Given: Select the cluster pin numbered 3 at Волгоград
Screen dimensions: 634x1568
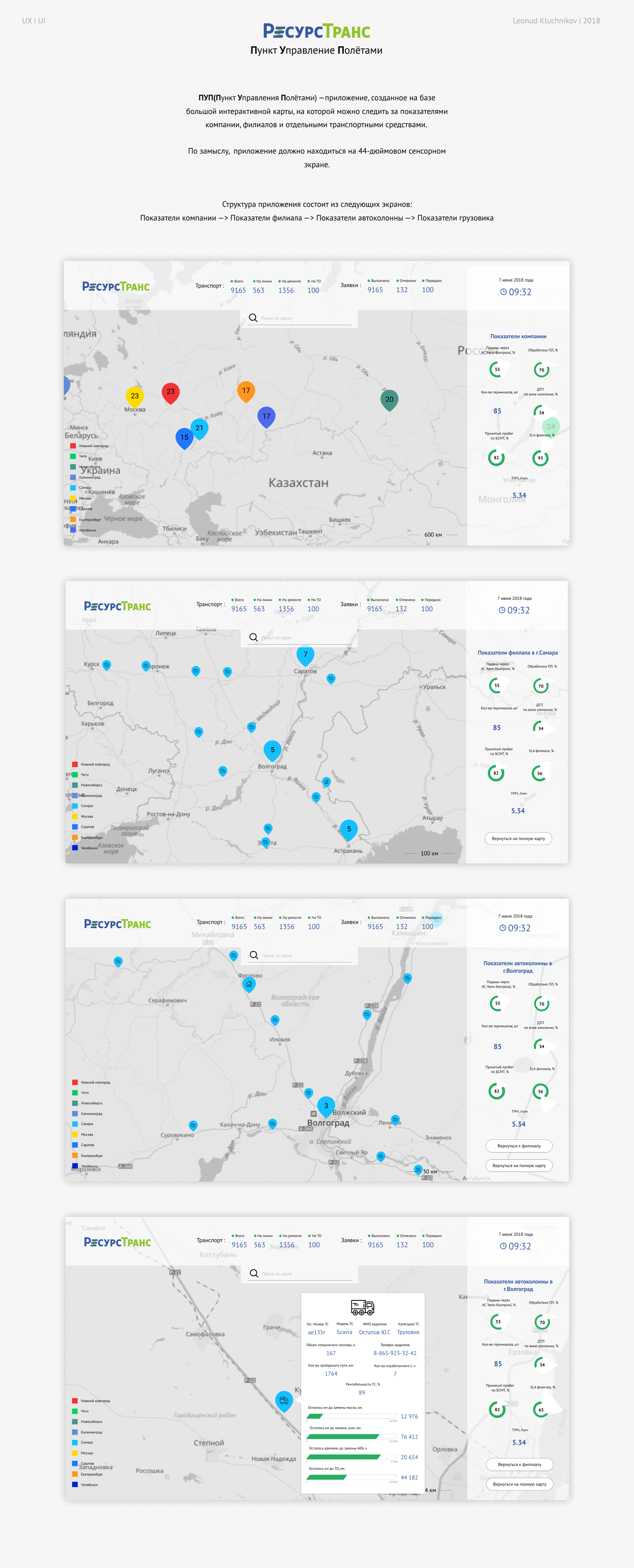Looking at the screenshot, I should pyautogui.click(x=326, y=1105).
